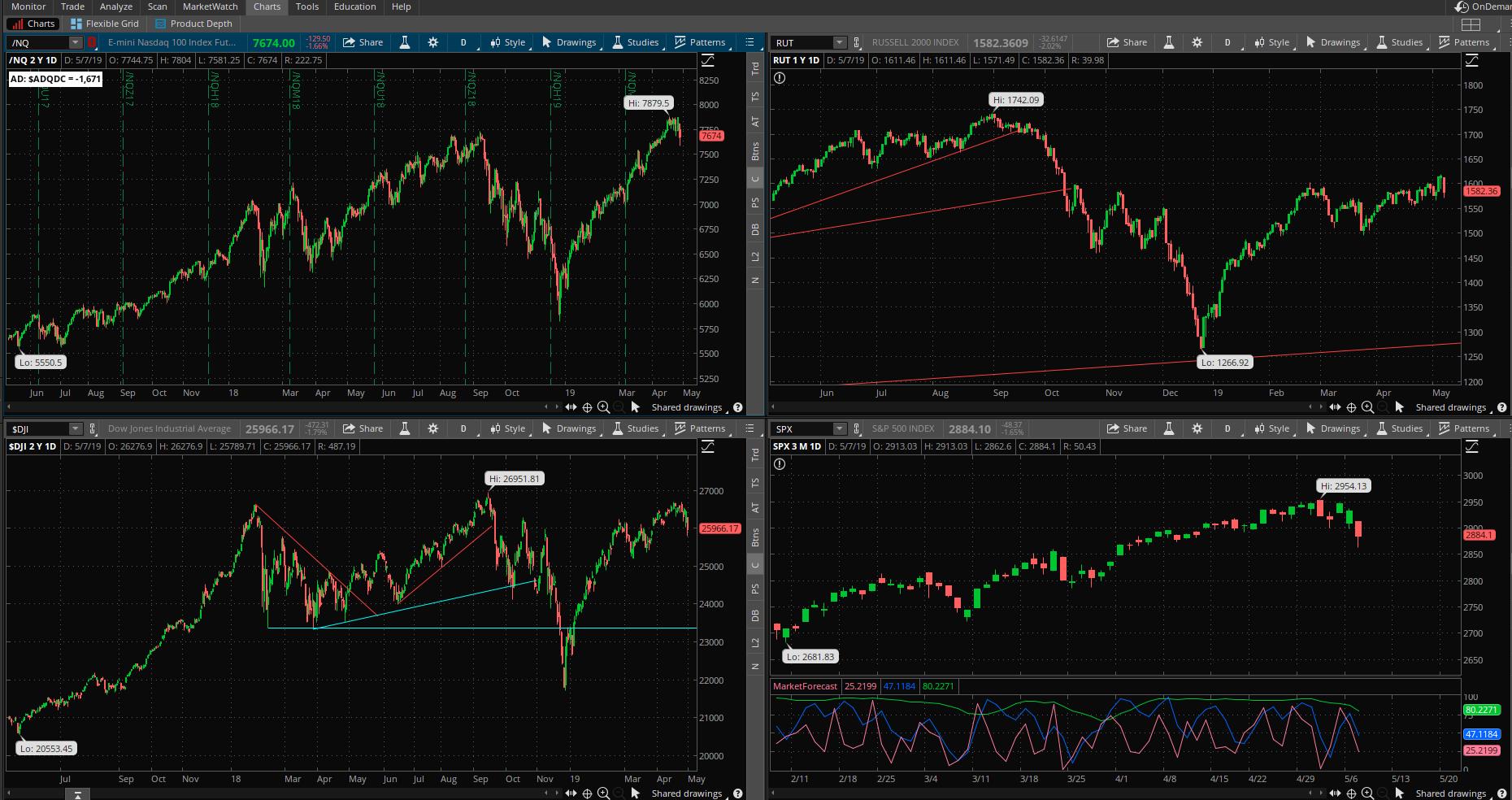Open the Monitor tab
Image resolution: width=1512 pixels, height=800 pixels.
click(x=28, y=7)
